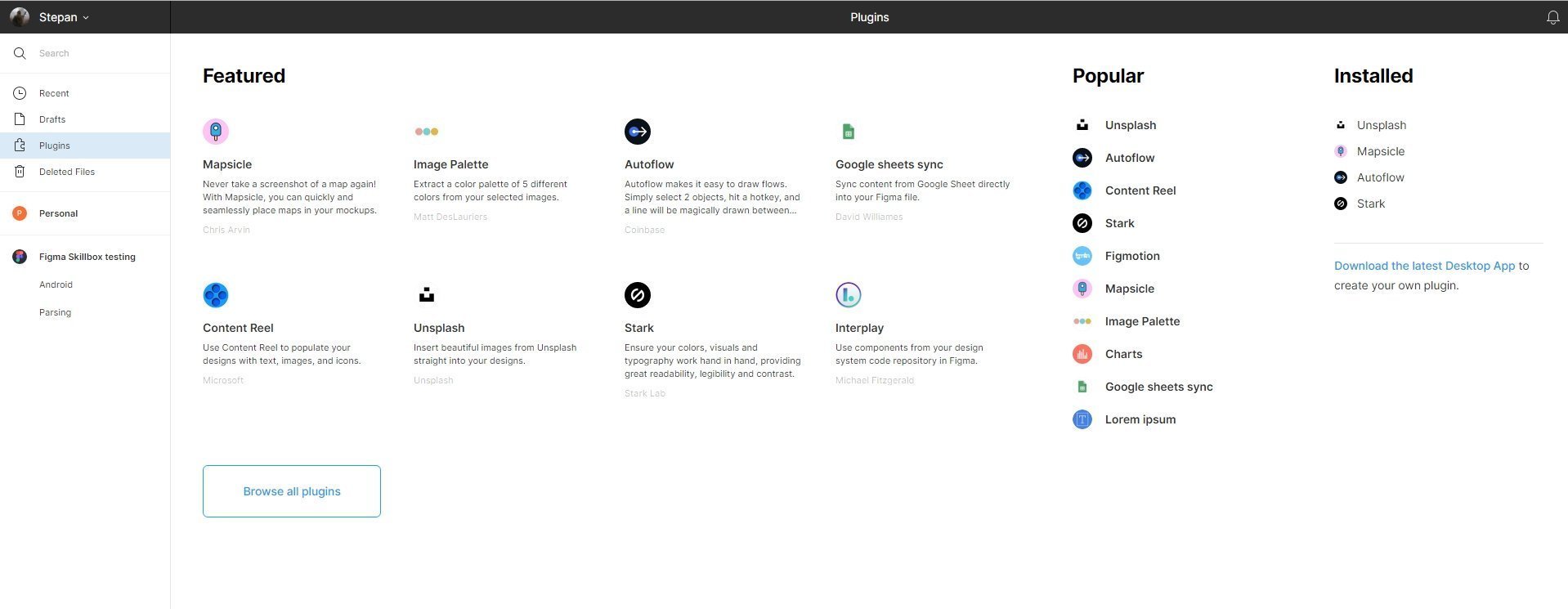The width and height of the screenshot is (1568, 609).
Task: Open Recent in the sidebar
Action: point(85,93)
